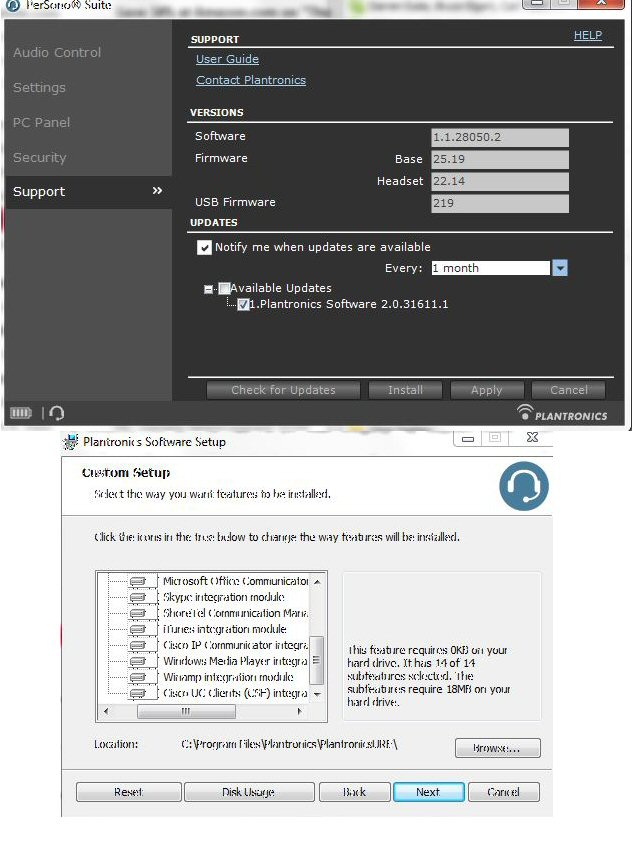632x850 pixels.
Task: Go to the Security section
Action: (40, 157)
